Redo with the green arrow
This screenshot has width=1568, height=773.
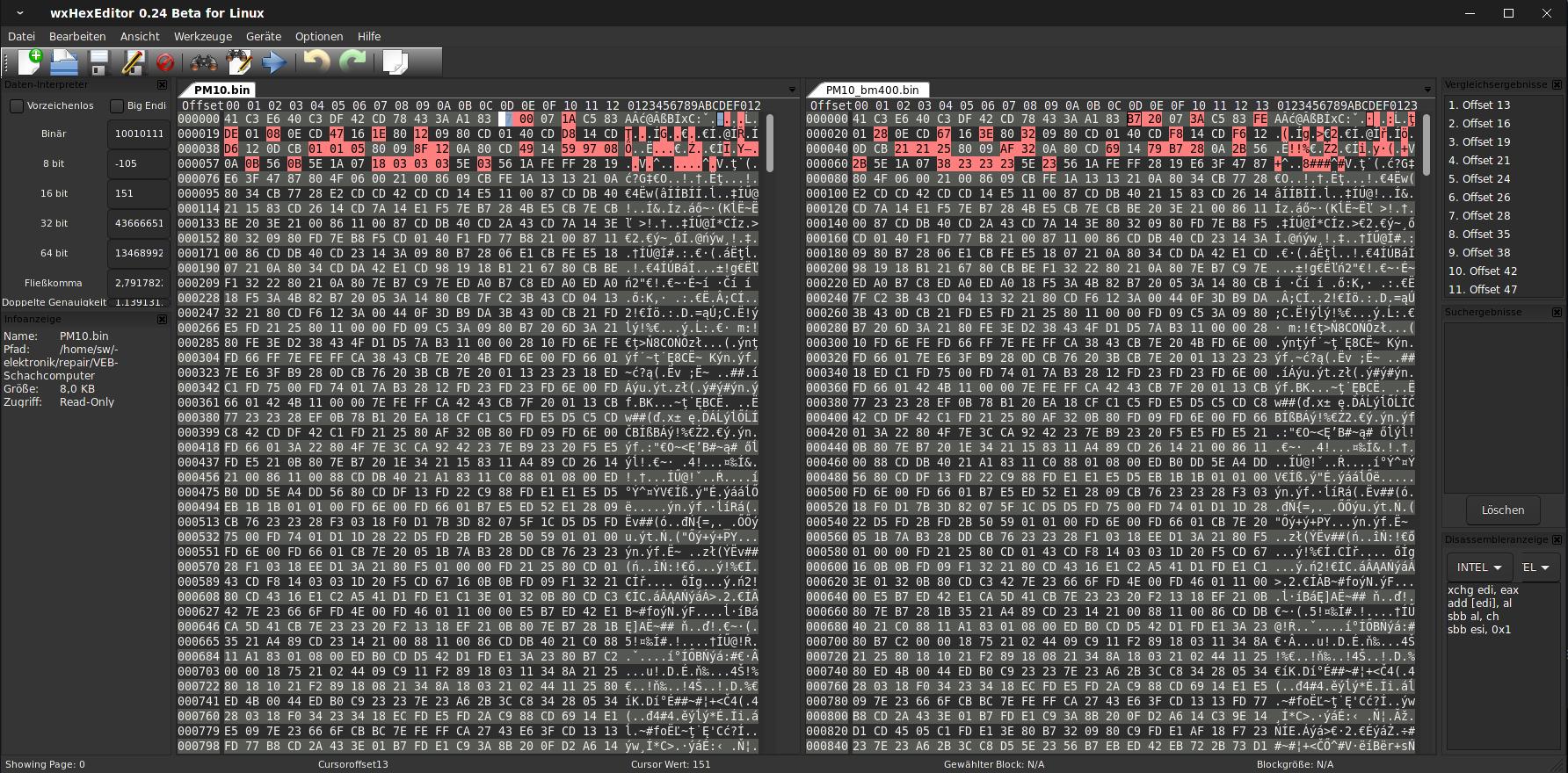click(x=352, y=62)
